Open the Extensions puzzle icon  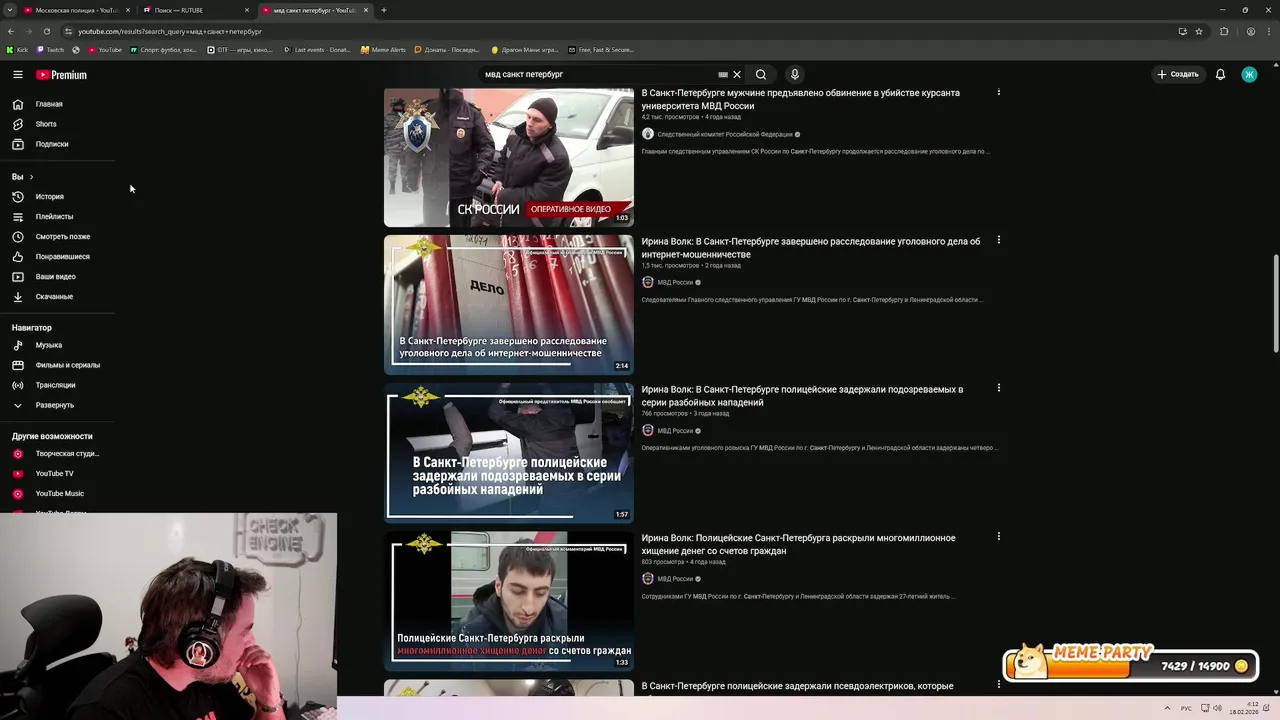click(1224, 31)
